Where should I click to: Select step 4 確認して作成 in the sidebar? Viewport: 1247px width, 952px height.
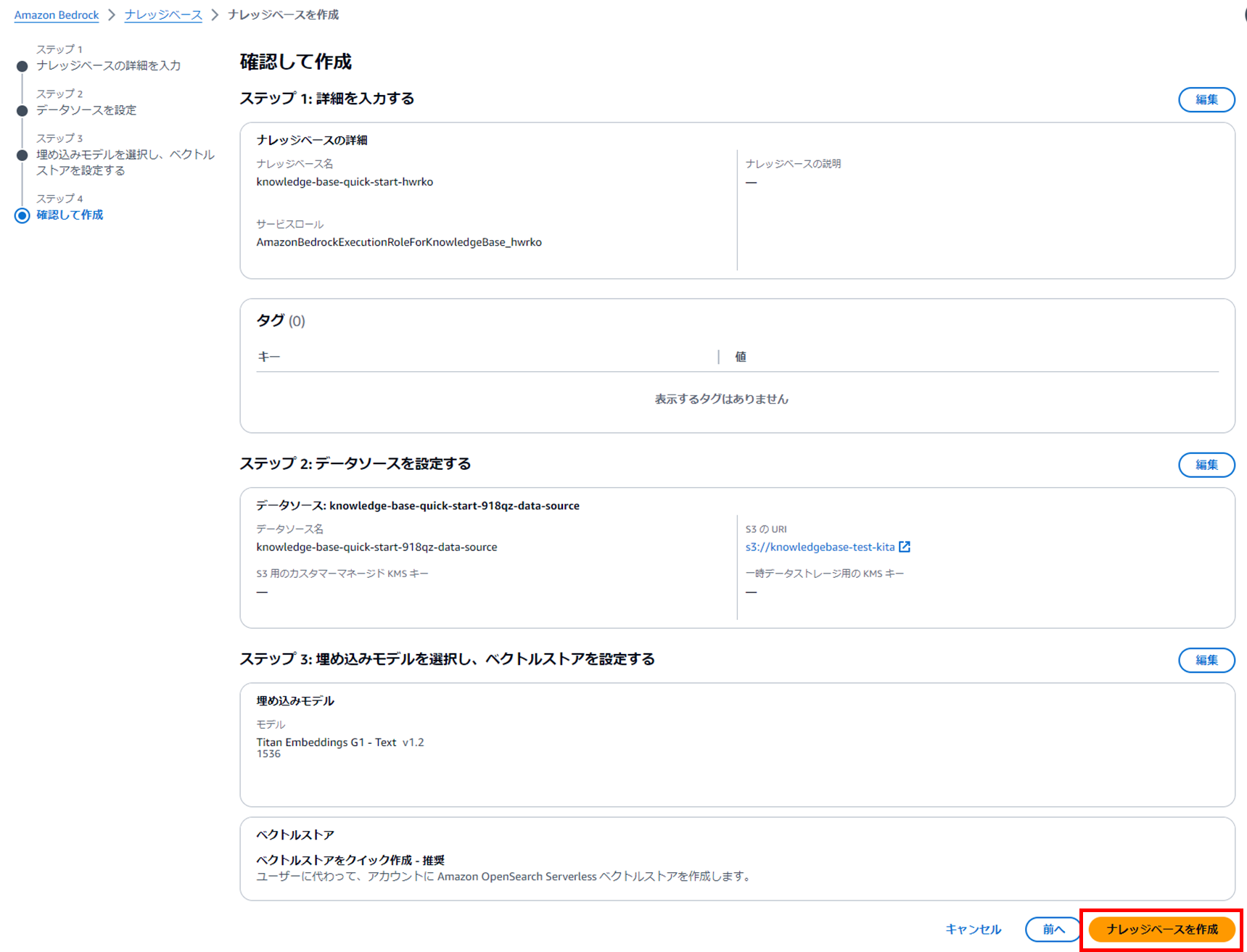coord(70,215)
